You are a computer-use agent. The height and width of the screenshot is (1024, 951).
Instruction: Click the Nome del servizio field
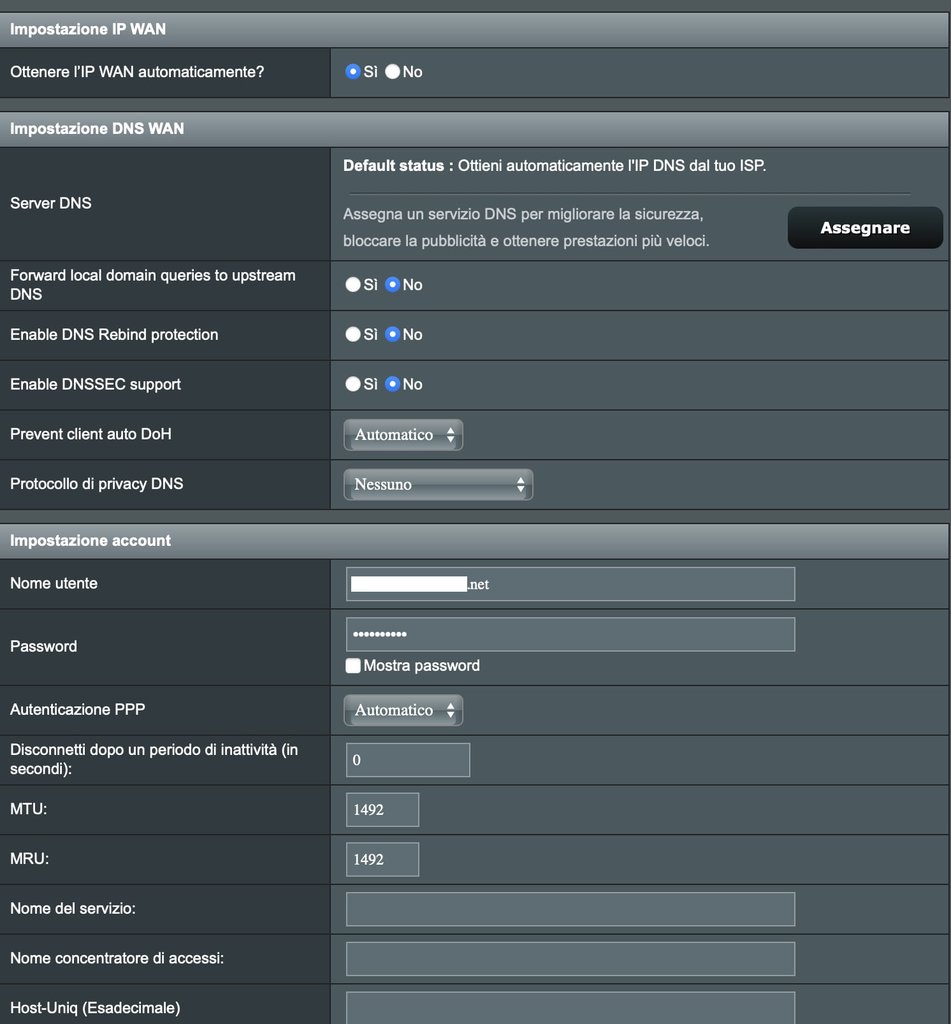click(570, 909)
